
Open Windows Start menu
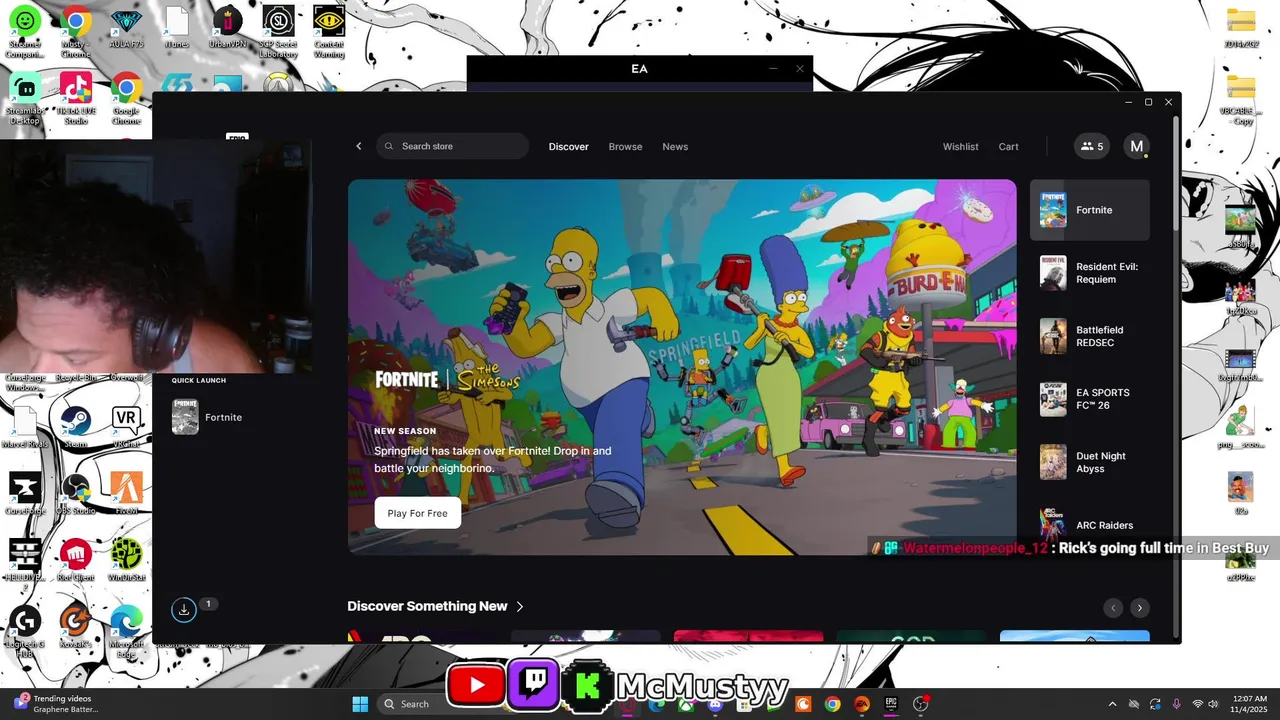click(x=360, y=704)
